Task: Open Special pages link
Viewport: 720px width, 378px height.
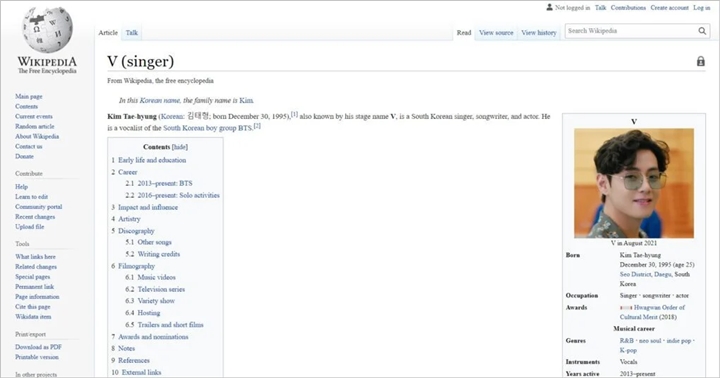Action: coord(33,277)
